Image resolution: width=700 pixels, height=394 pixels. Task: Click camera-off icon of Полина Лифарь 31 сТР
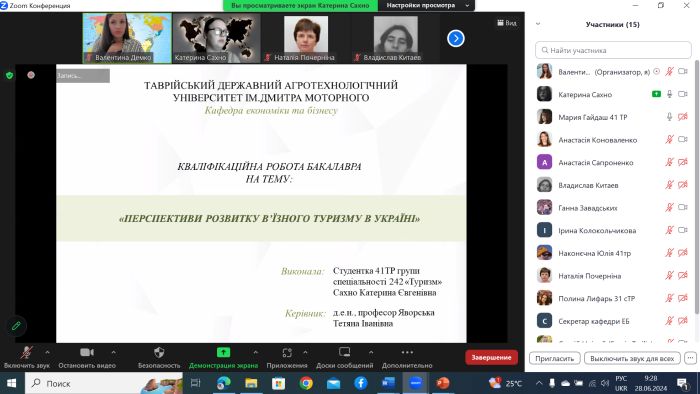(683, 298)
